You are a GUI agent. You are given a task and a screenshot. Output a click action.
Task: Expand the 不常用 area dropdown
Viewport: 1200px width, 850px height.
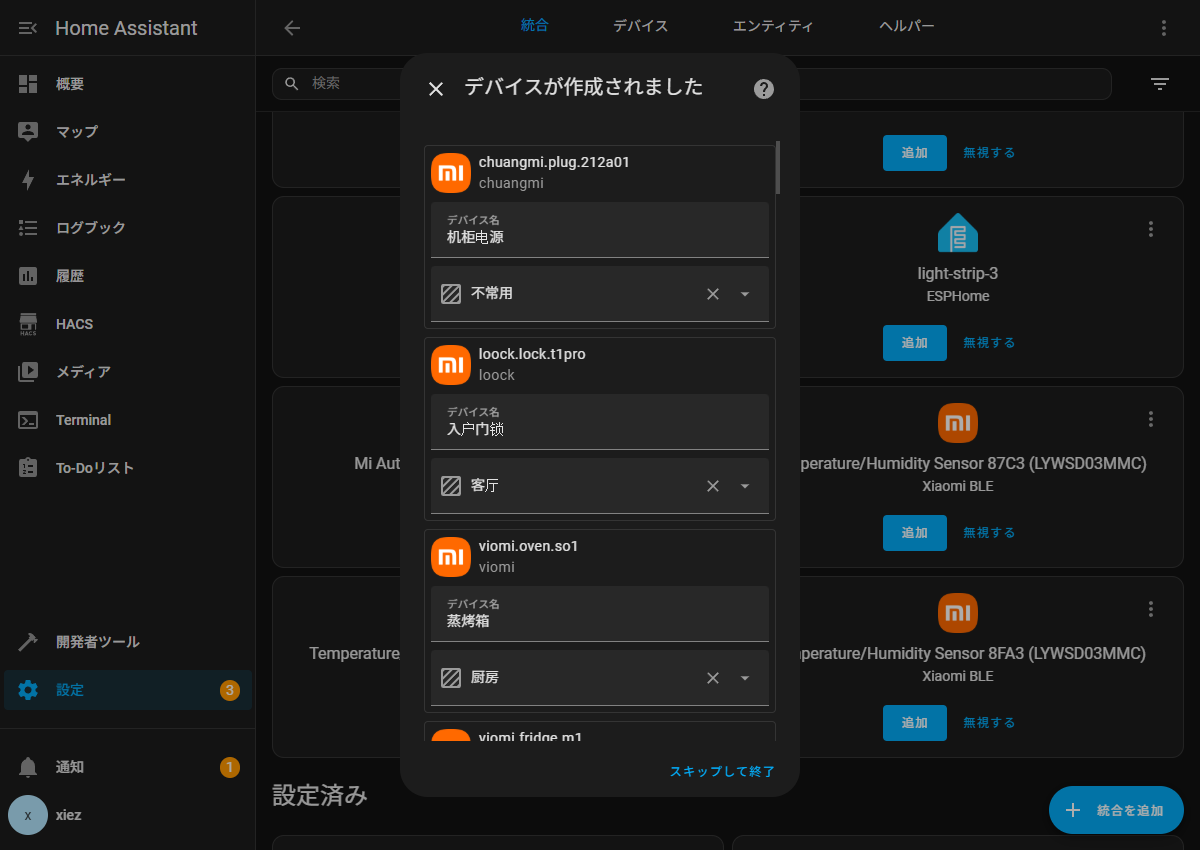point(745,294)
